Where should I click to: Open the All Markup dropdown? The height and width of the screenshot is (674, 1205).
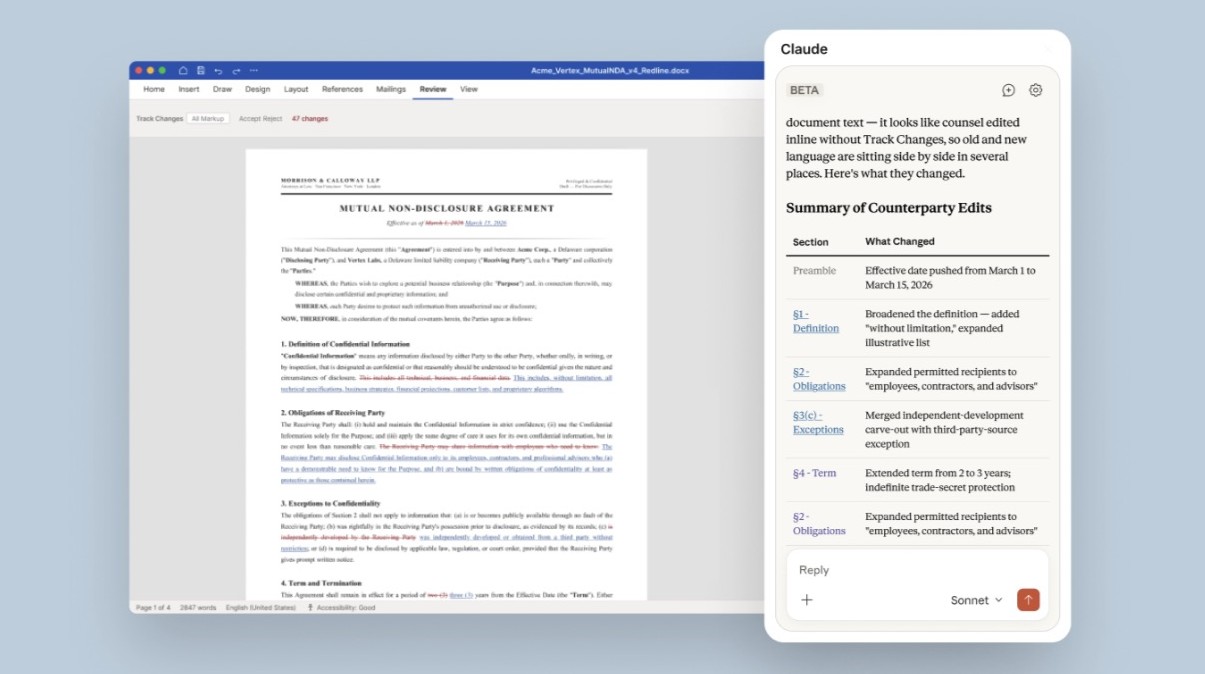point(209,119)
